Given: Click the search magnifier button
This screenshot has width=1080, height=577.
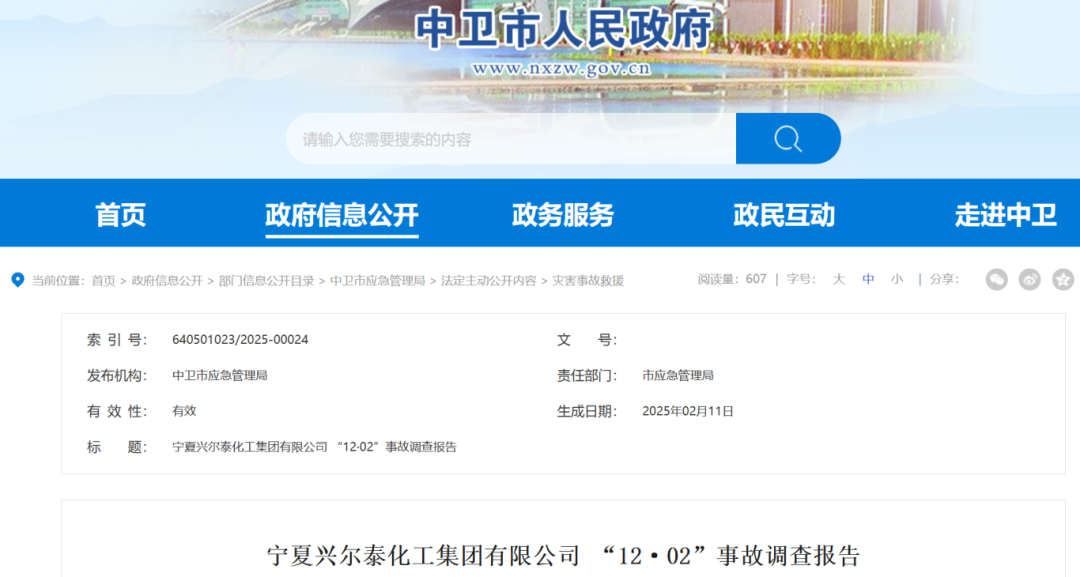Looking at the screenshot, I should [x=788, y=138].
